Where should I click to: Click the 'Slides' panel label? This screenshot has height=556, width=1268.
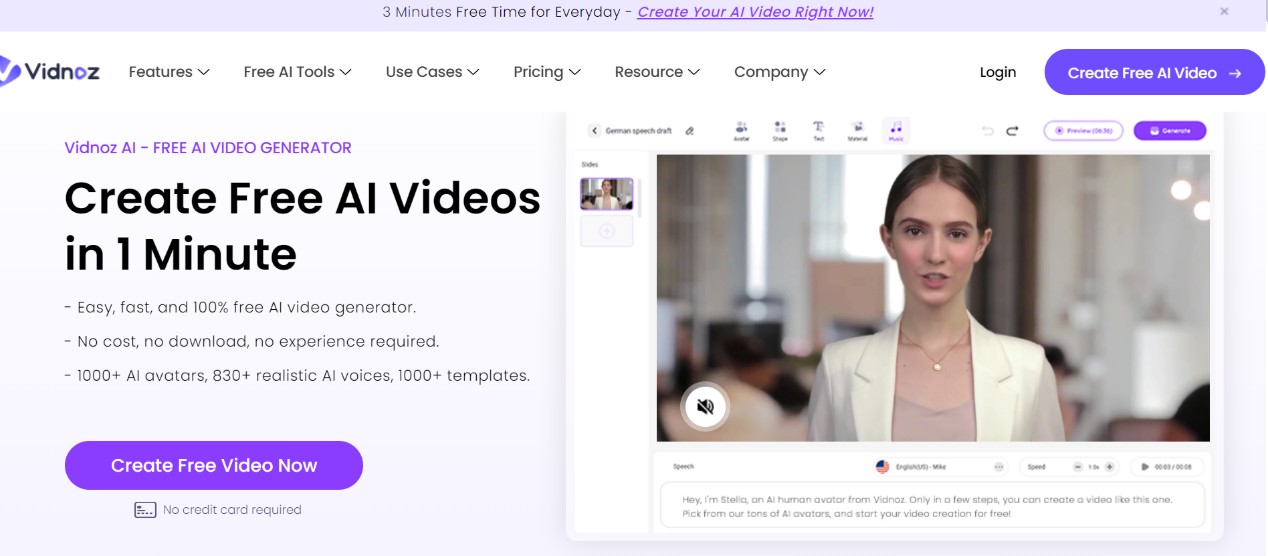[x=589, y=165]
